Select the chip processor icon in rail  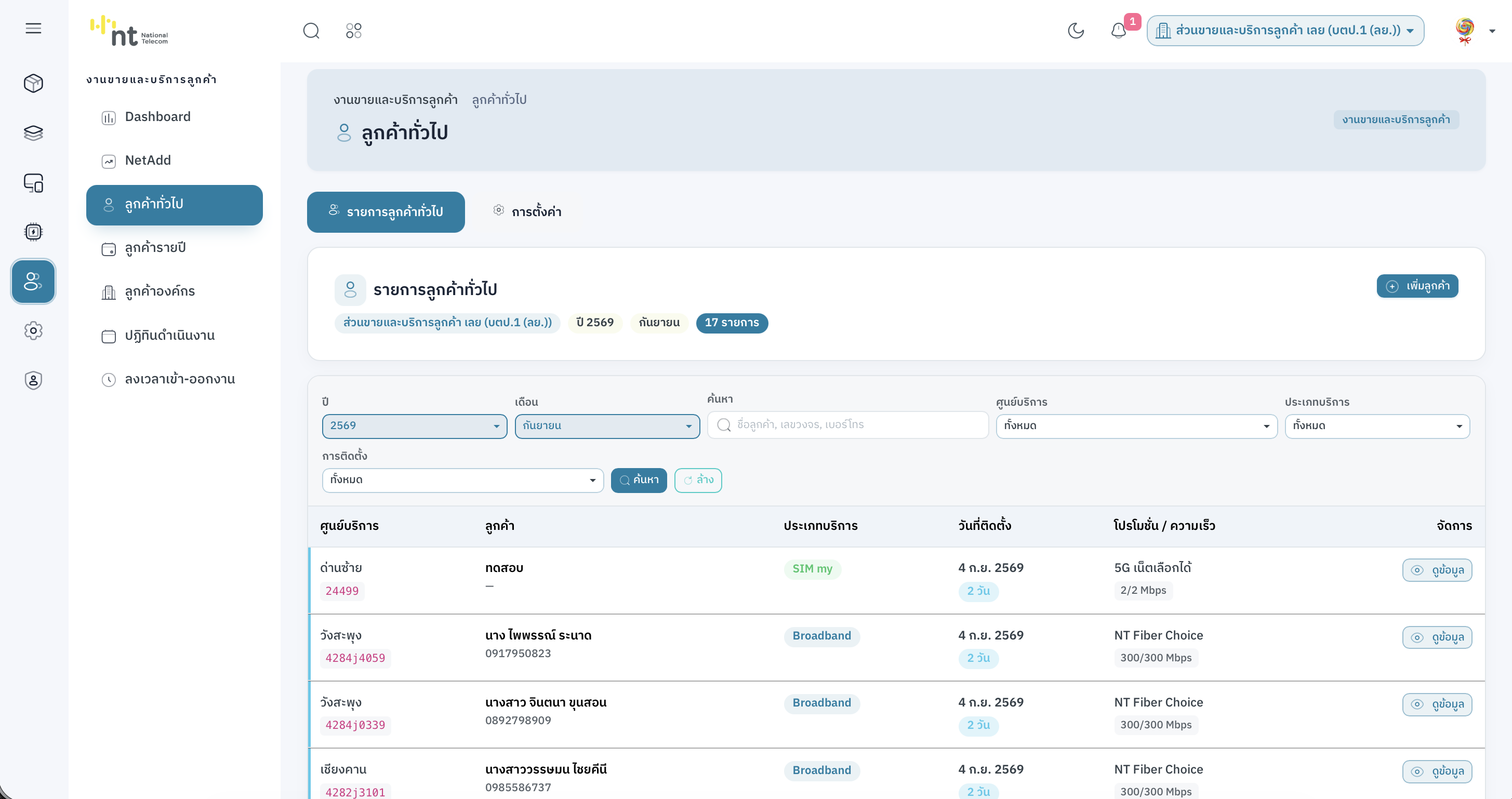pyautogui.click(x=33, y=232)
